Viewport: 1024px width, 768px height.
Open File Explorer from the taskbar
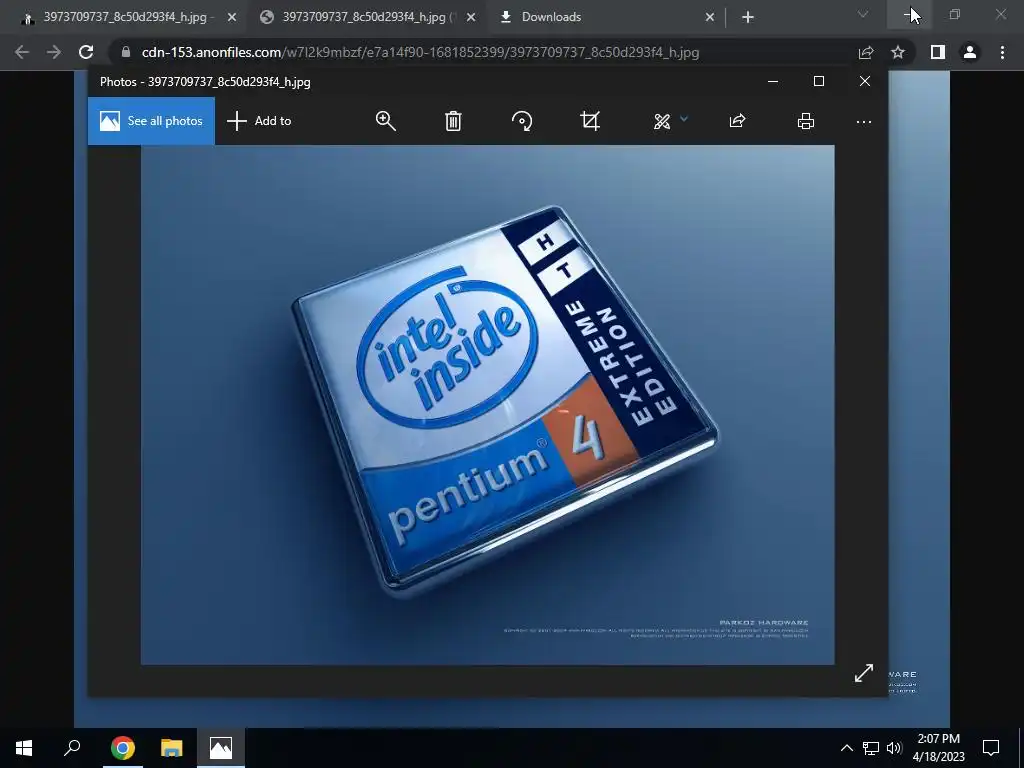click(172, 748)
